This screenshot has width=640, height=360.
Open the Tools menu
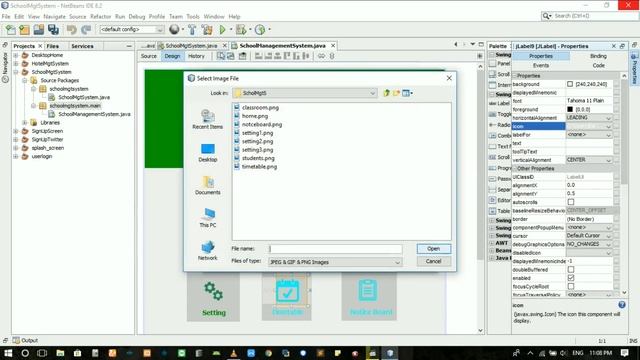coord(193,17)
